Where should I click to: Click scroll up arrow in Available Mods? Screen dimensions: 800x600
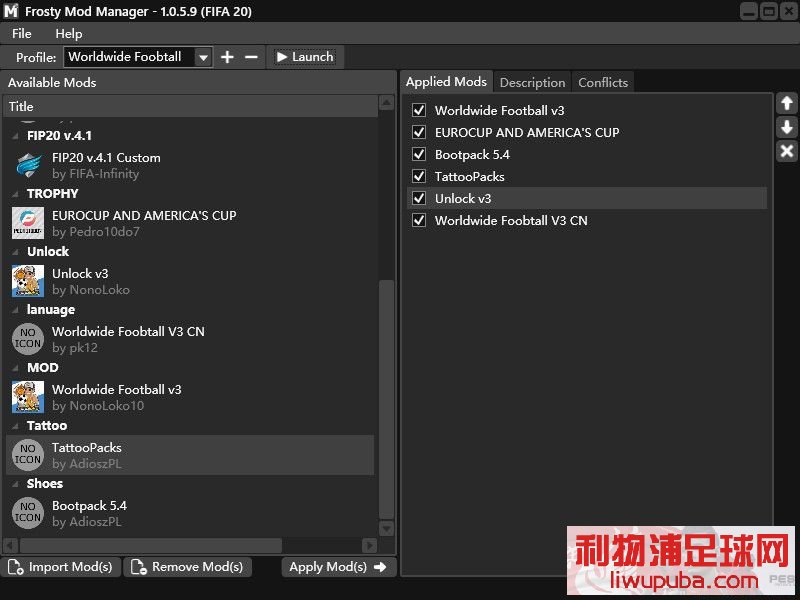(x=386, y=103)
